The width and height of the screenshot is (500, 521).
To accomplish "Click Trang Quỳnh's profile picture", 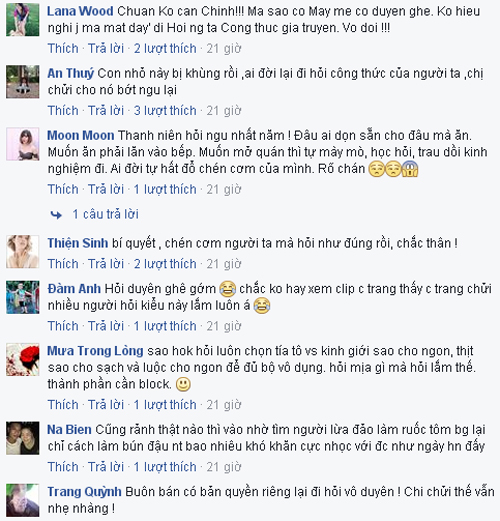I will pyautogui.click(x=23, y=500).
